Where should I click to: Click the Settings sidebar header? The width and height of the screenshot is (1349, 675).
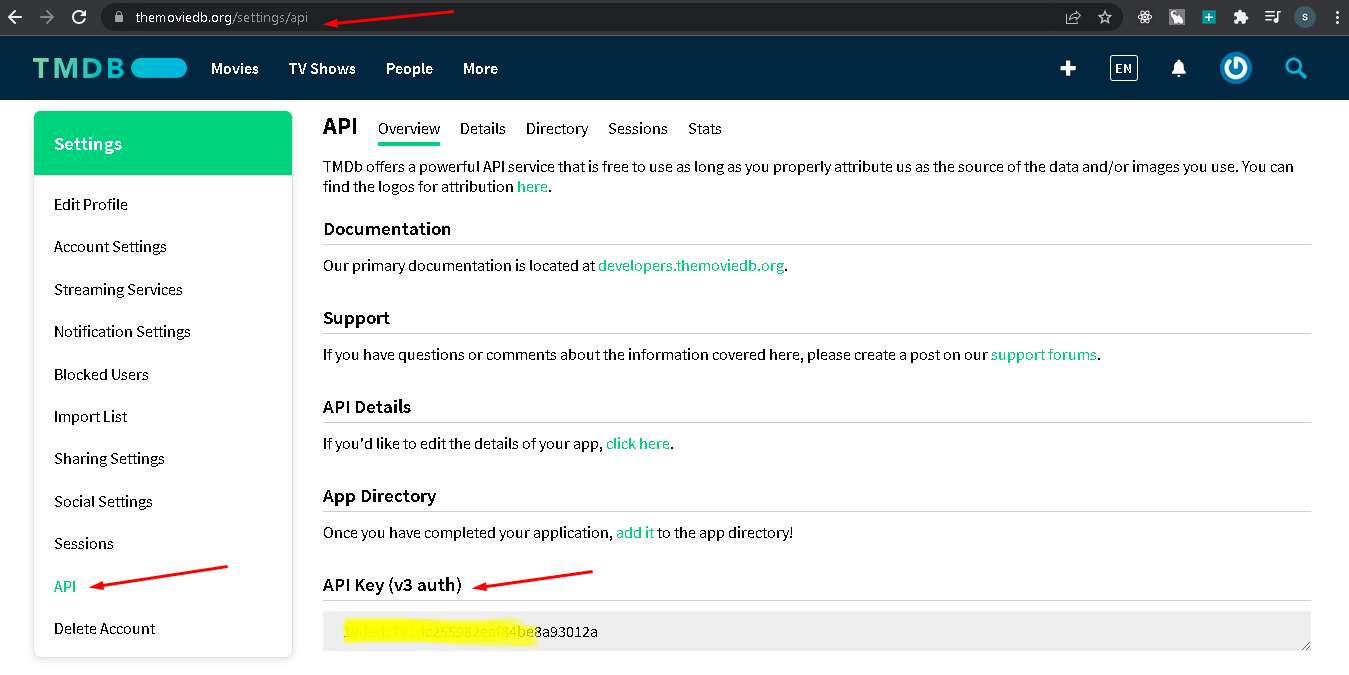[x=163, y=143]
